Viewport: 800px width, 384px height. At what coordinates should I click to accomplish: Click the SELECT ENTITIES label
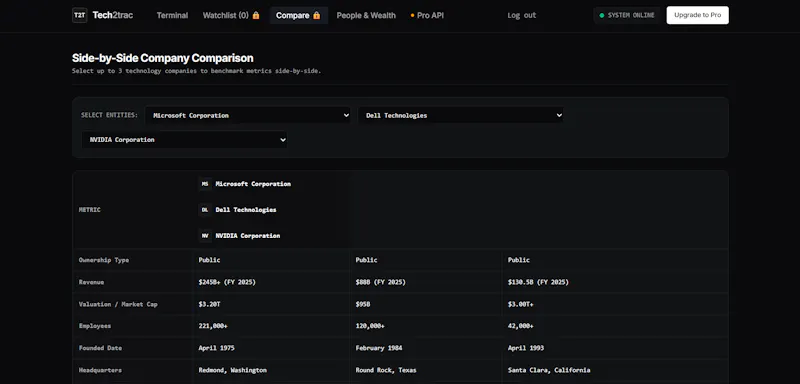point(109,115)
